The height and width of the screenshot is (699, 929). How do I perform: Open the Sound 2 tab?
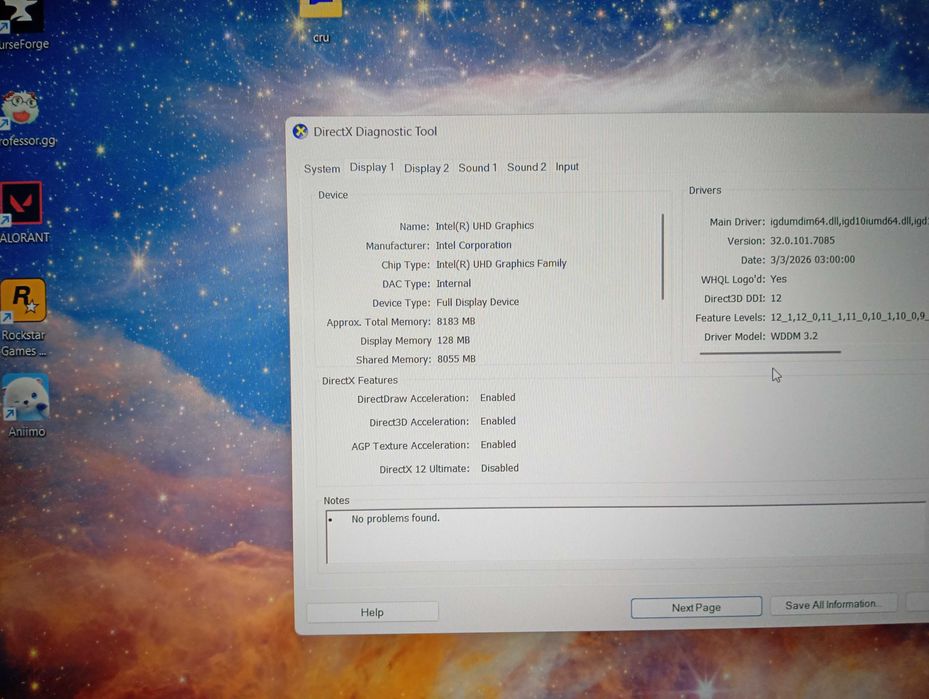(x=526, y=167)
